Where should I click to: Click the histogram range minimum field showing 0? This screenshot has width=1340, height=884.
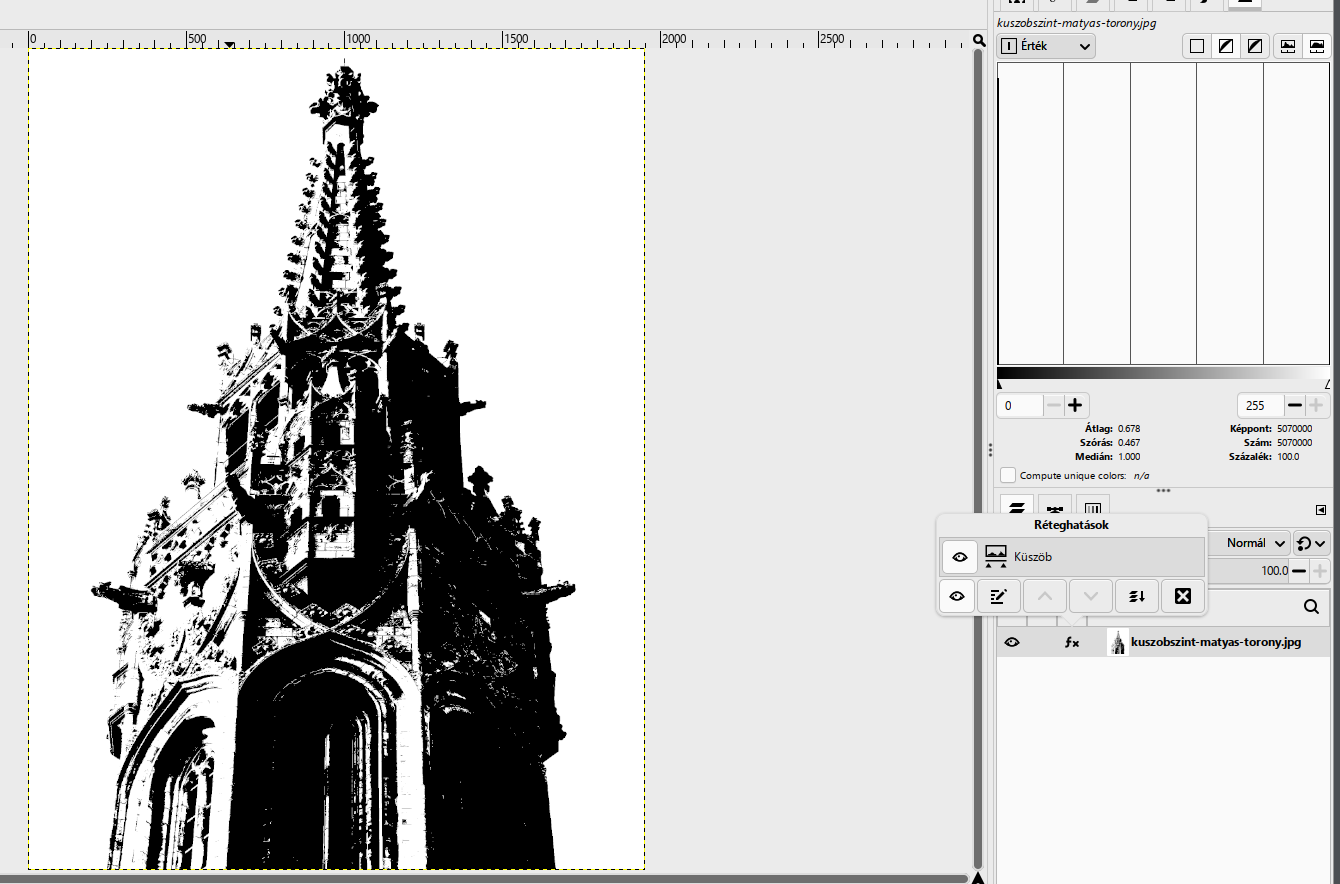pyautogui.click(x=1020, y=405)
